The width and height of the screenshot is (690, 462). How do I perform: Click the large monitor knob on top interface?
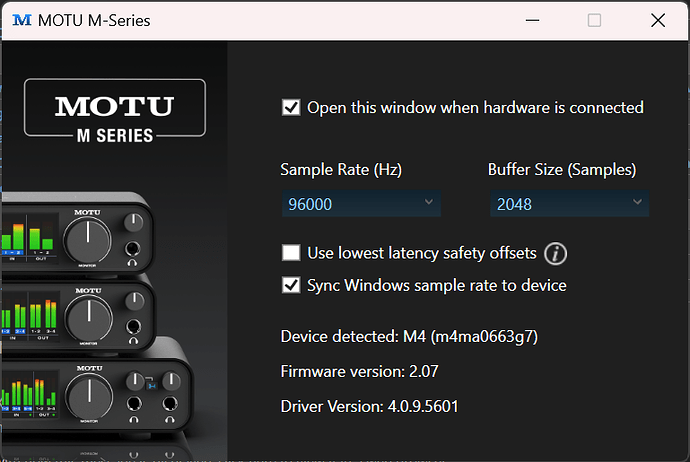pos(88,240)
